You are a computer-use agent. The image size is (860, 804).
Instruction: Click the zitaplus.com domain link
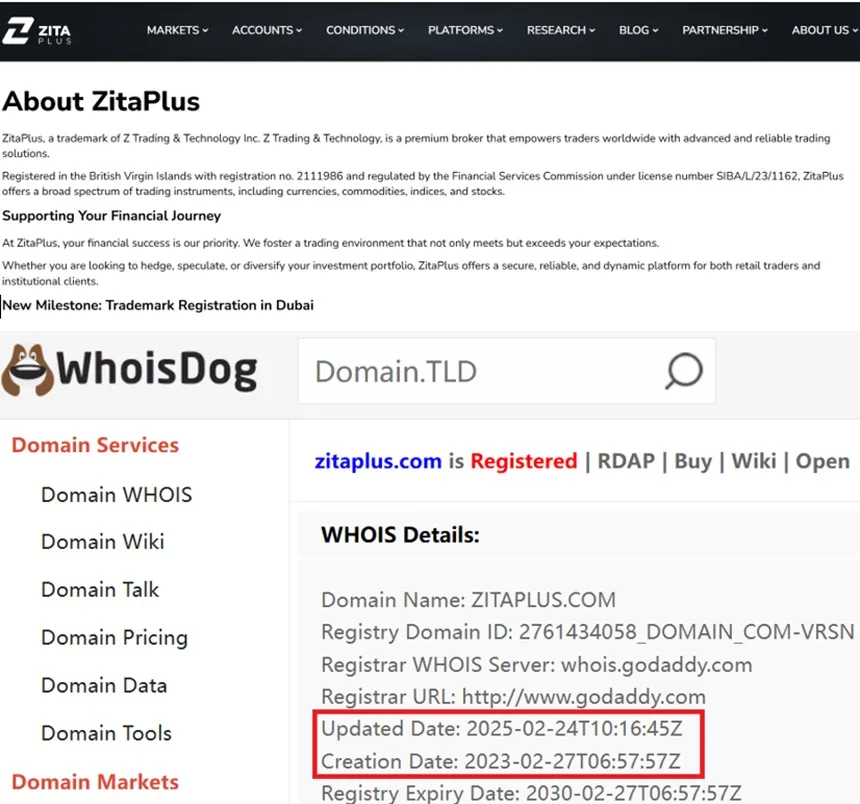click(x=378, y=461)
